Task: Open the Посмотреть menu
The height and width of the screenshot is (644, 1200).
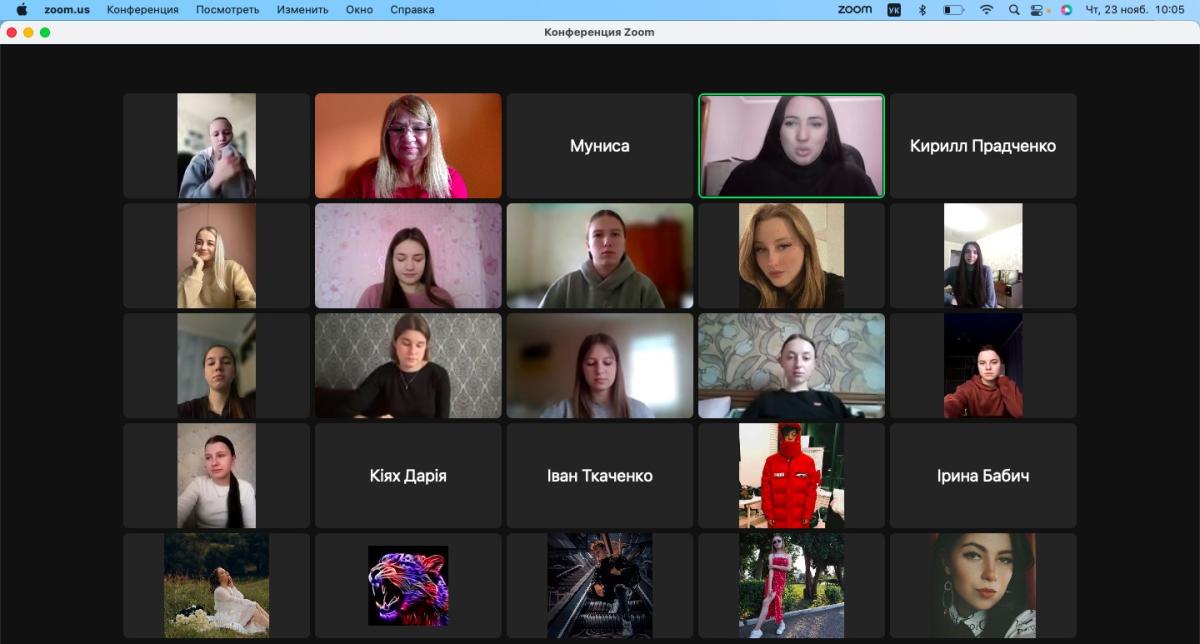Action: click(x=227, y=9)
